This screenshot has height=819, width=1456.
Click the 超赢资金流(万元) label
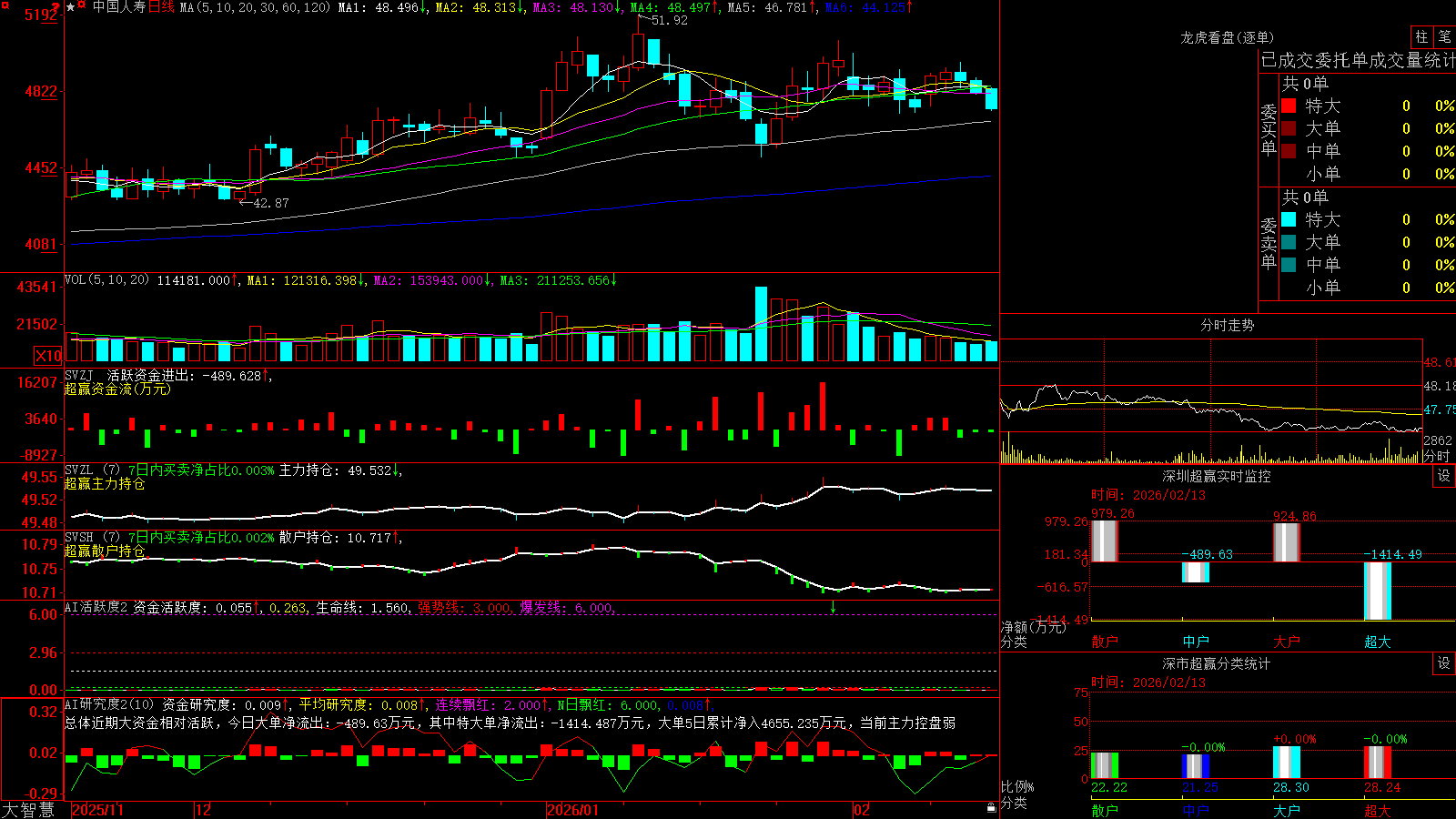117,389
